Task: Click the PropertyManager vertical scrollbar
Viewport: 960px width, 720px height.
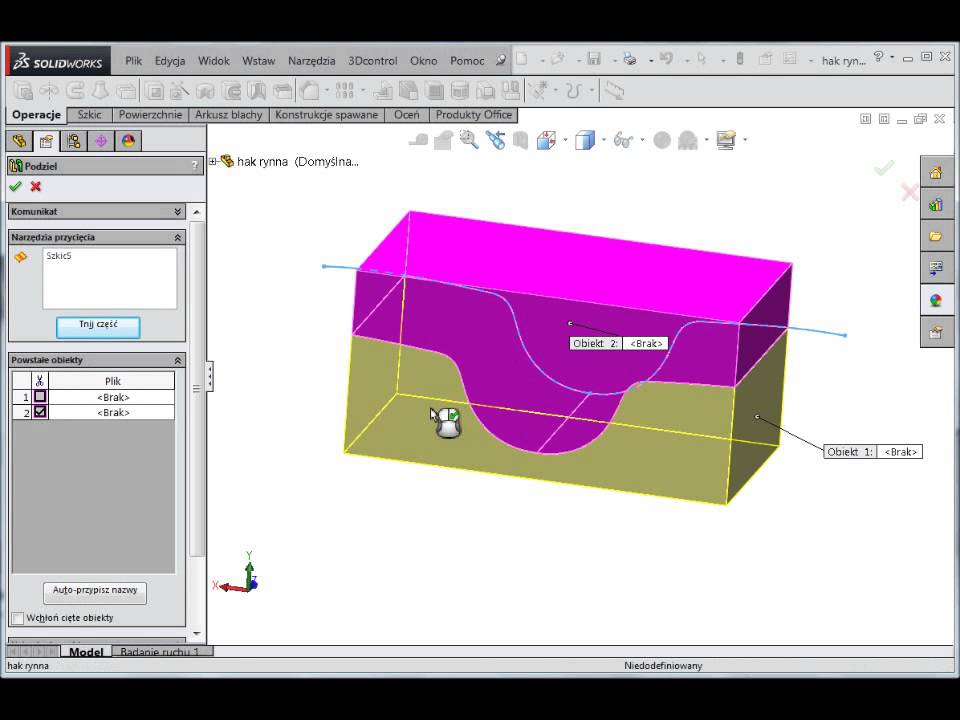Action: [x=196, y=388]
